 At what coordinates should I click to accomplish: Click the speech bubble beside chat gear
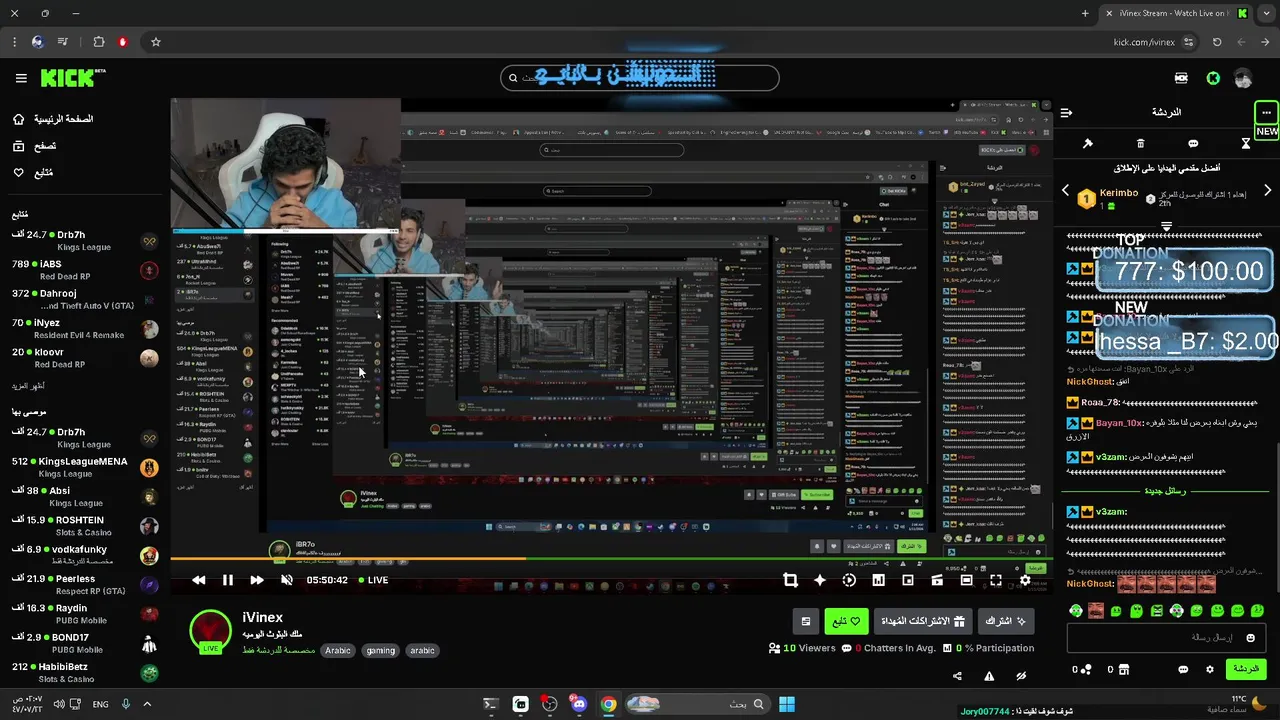point(1183,669)
